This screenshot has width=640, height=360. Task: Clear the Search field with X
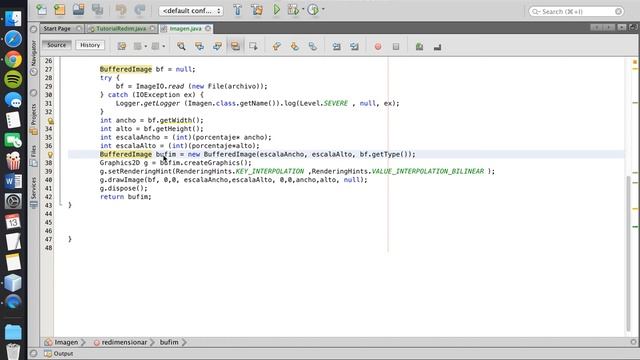tap(618, 11)
